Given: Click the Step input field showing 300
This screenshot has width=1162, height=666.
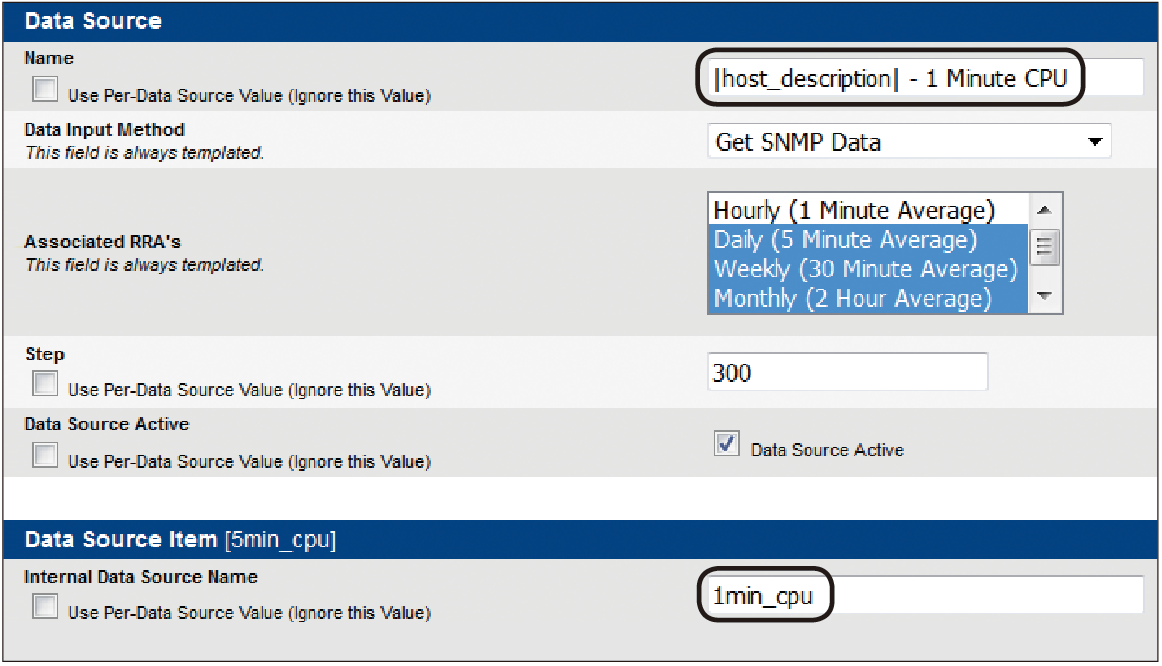Looking at the screenshot, I should click(x=848, y=372).
